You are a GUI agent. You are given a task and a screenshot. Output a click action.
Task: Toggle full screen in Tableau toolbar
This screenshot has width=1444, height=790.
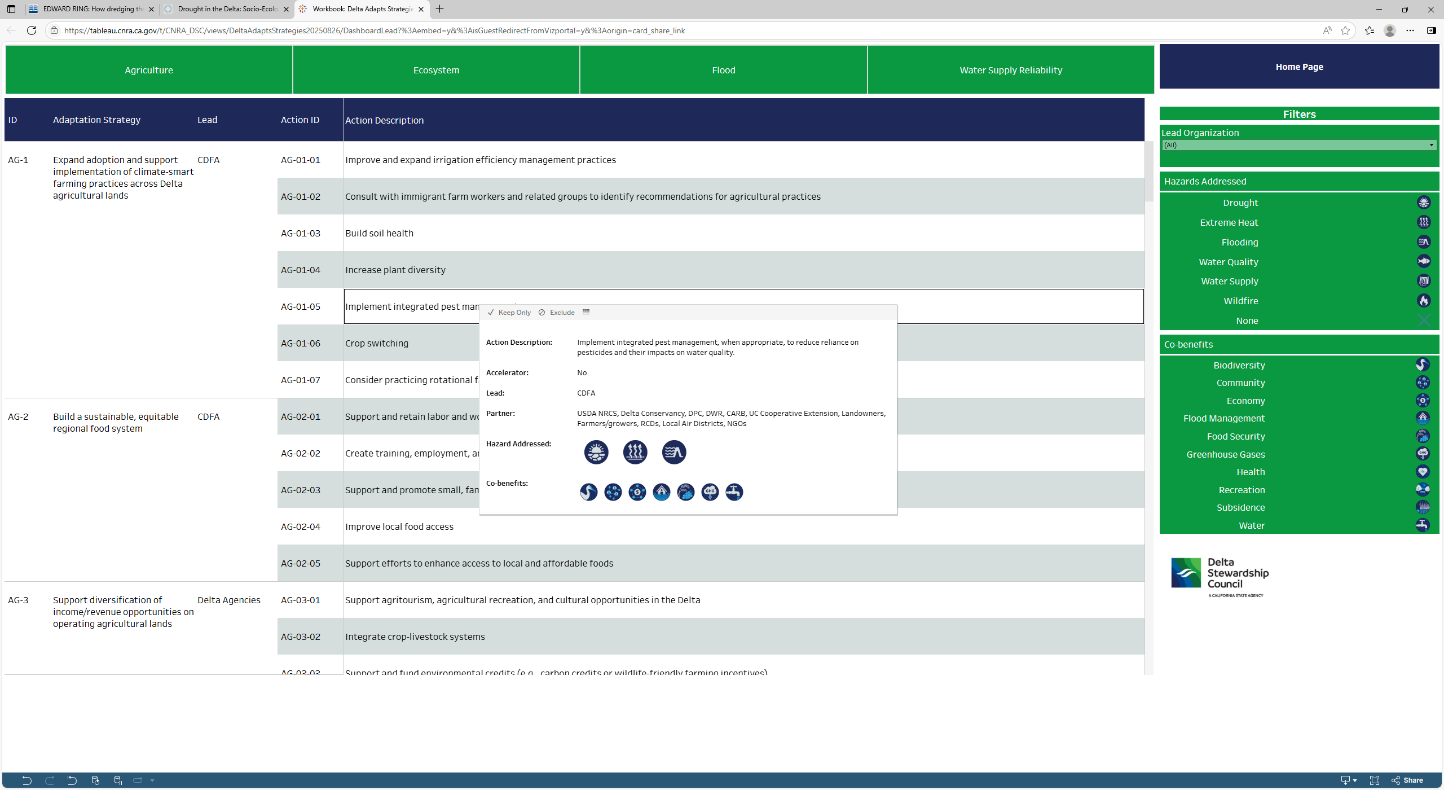[1374, 780]
